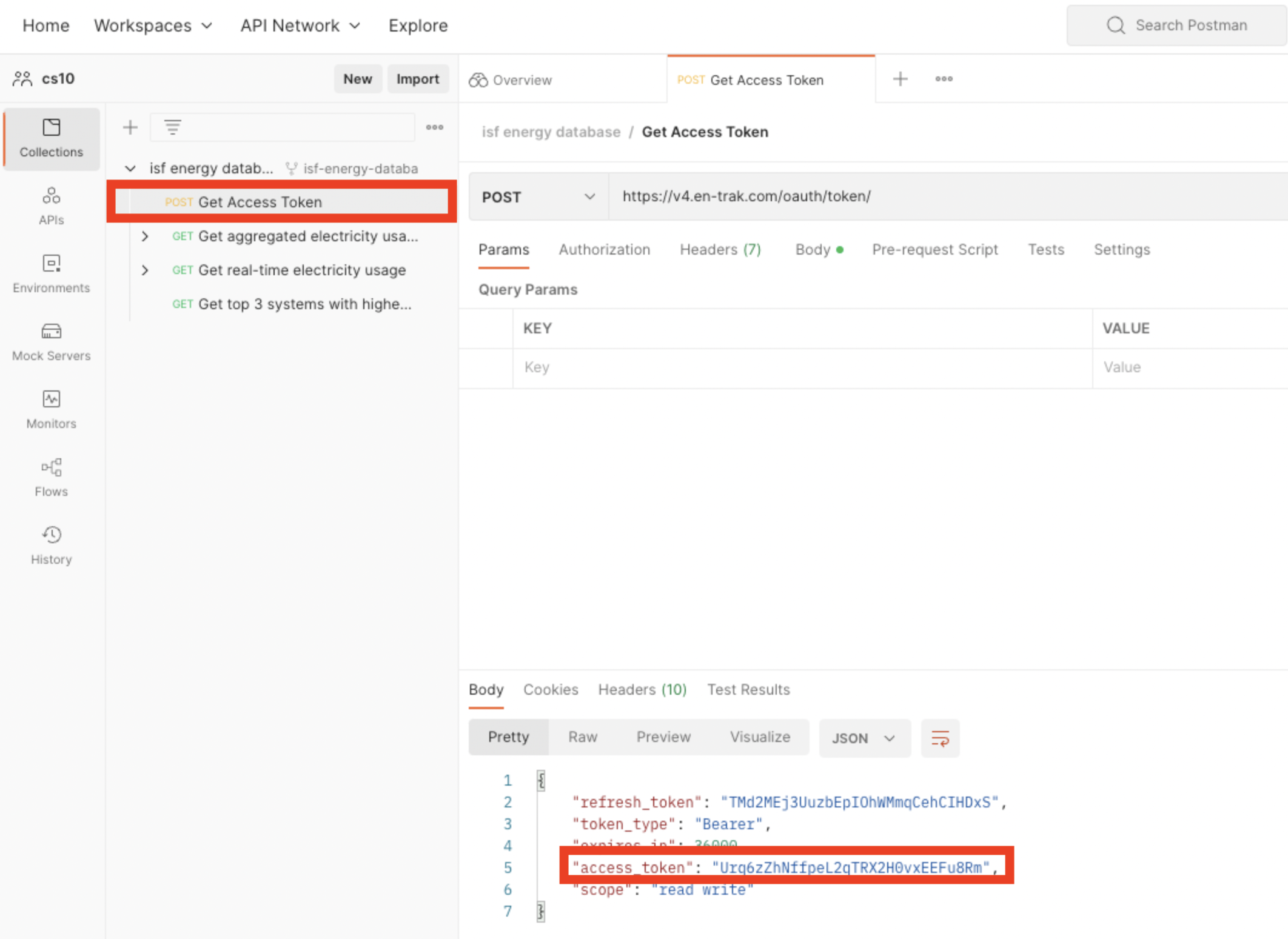
Task: Toggle response line wrap icon
Action: (x=939, y=738)
